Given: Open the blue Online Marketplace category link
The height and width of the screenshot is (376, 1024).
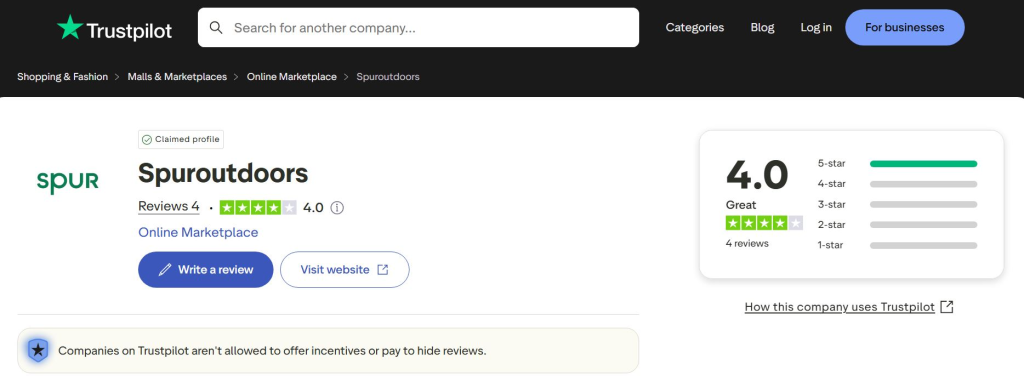Looking at the screenshot, I should click(x=198, y=232).
